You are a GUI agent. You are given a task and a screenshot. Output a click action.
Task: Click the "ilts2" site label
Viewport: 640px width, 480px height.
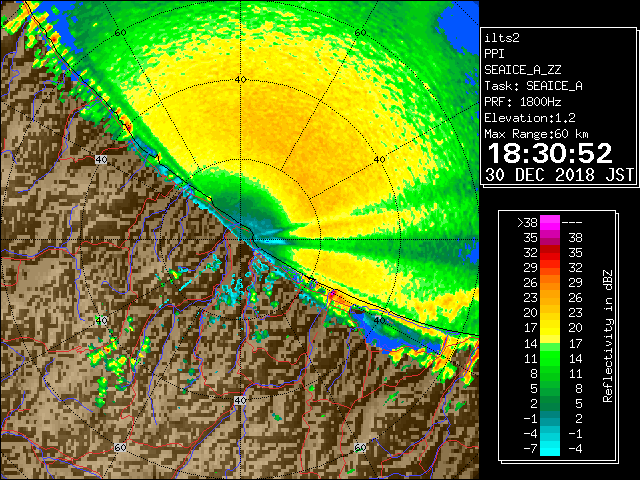502,38
